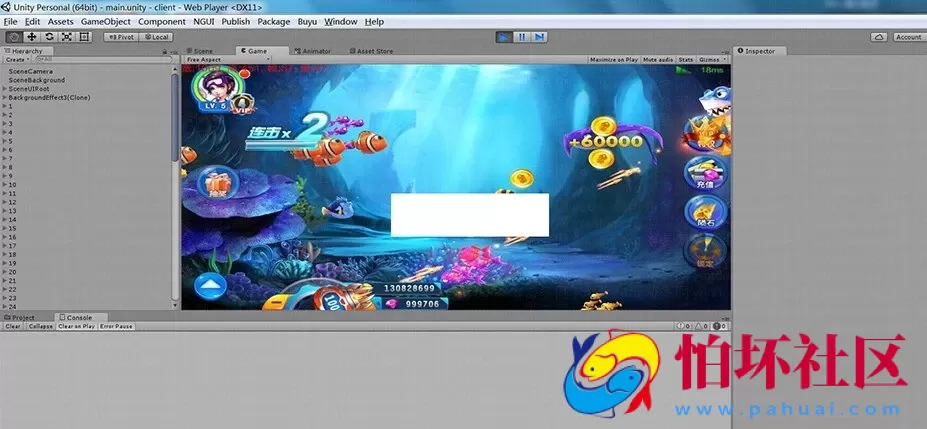The image size is (927, 429).
Task: Open the NGUI menu
Action: click(x=204, y=21)
